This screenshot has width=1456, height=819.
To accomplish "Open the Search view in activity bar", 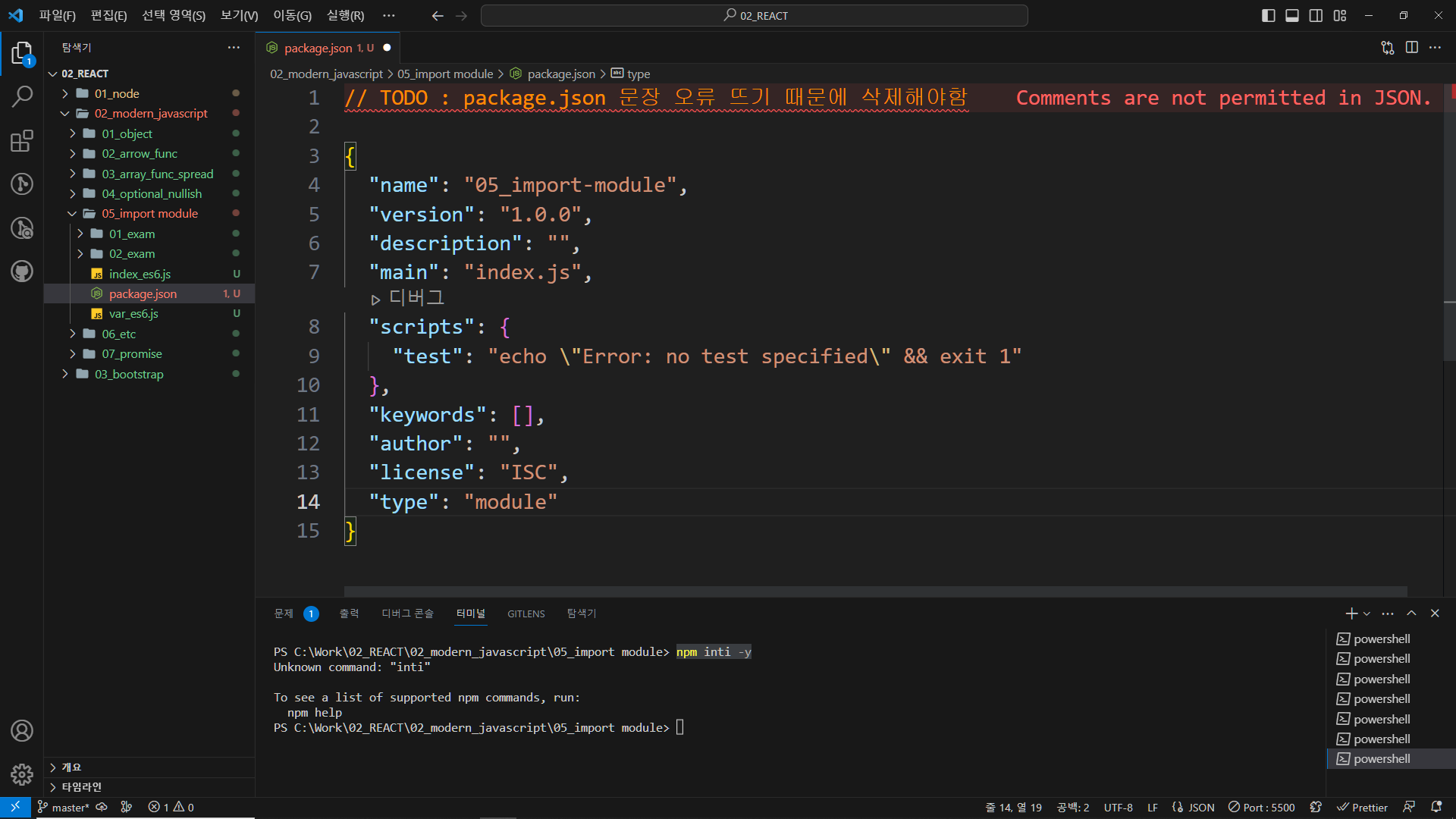I will tap(22, 96).
